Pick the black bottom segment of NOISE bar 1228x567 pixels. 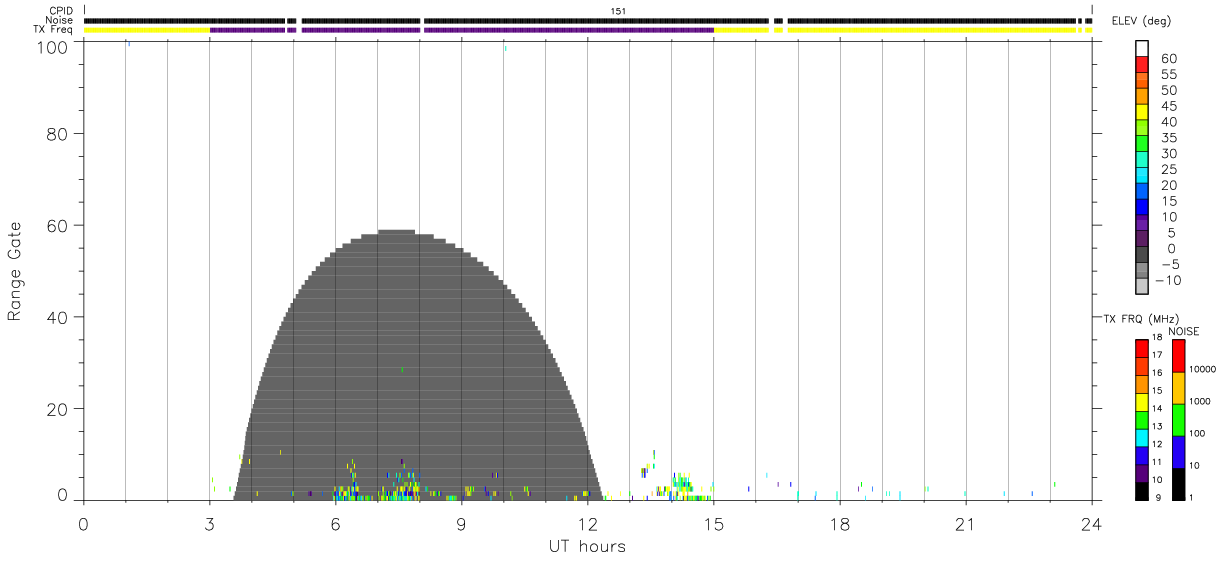pos(1178,484)
